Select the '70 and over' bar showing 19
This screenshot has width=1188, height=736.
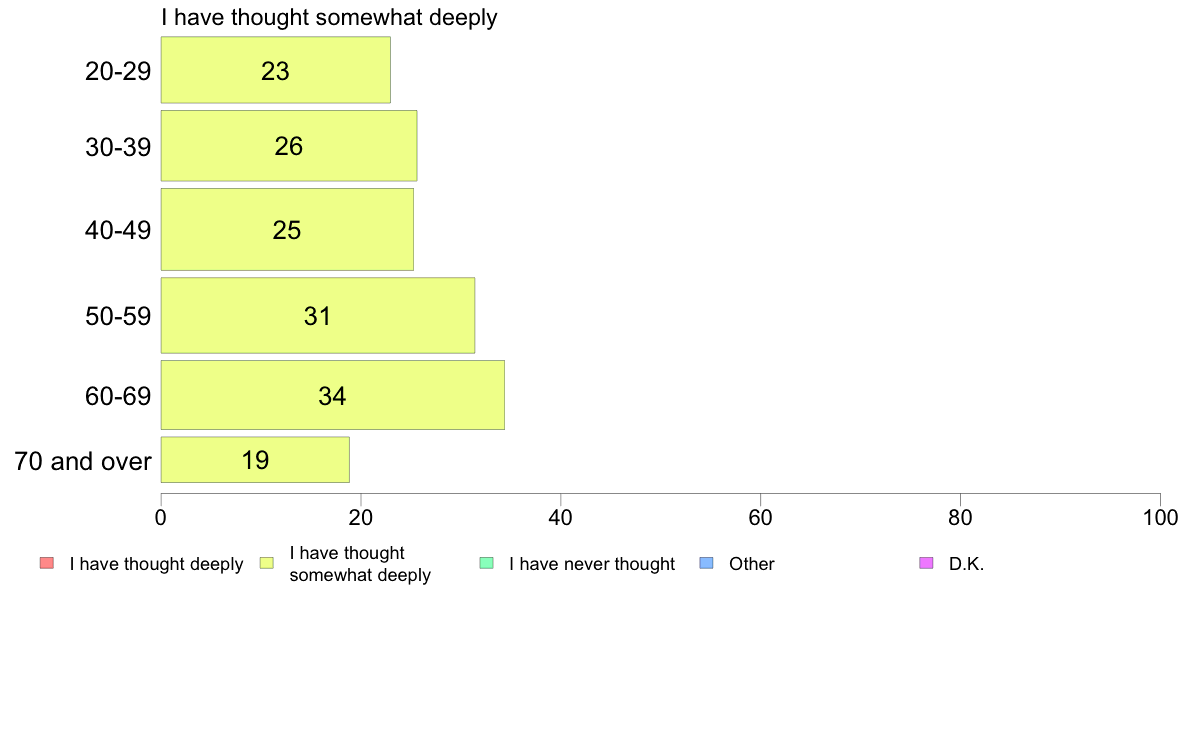coord(255,459)
